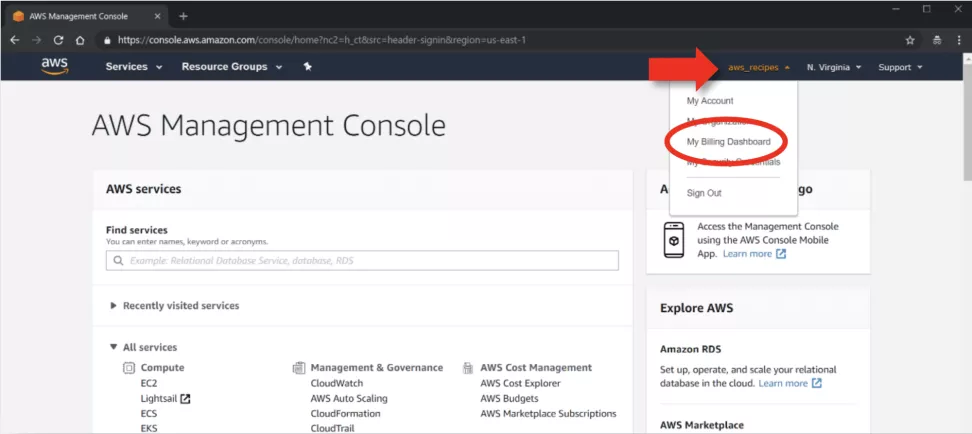The width and height of the screenshot is (972, 434).
Task: Open the EC2 service link
Action: pyautogui.click(x=149, y=384)
